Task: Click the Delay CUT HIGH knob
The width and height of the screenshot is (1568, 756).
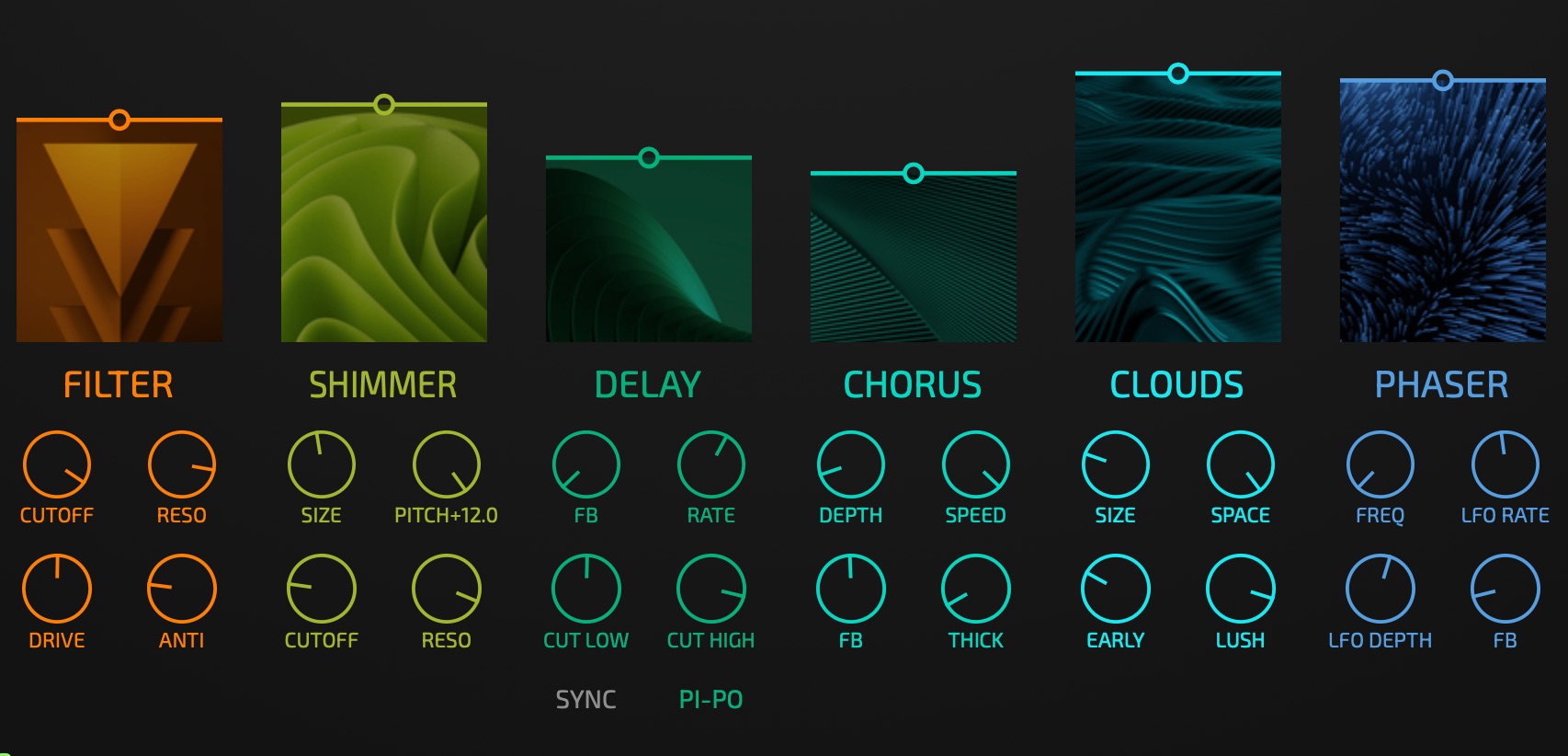Action: click(711, 589)
